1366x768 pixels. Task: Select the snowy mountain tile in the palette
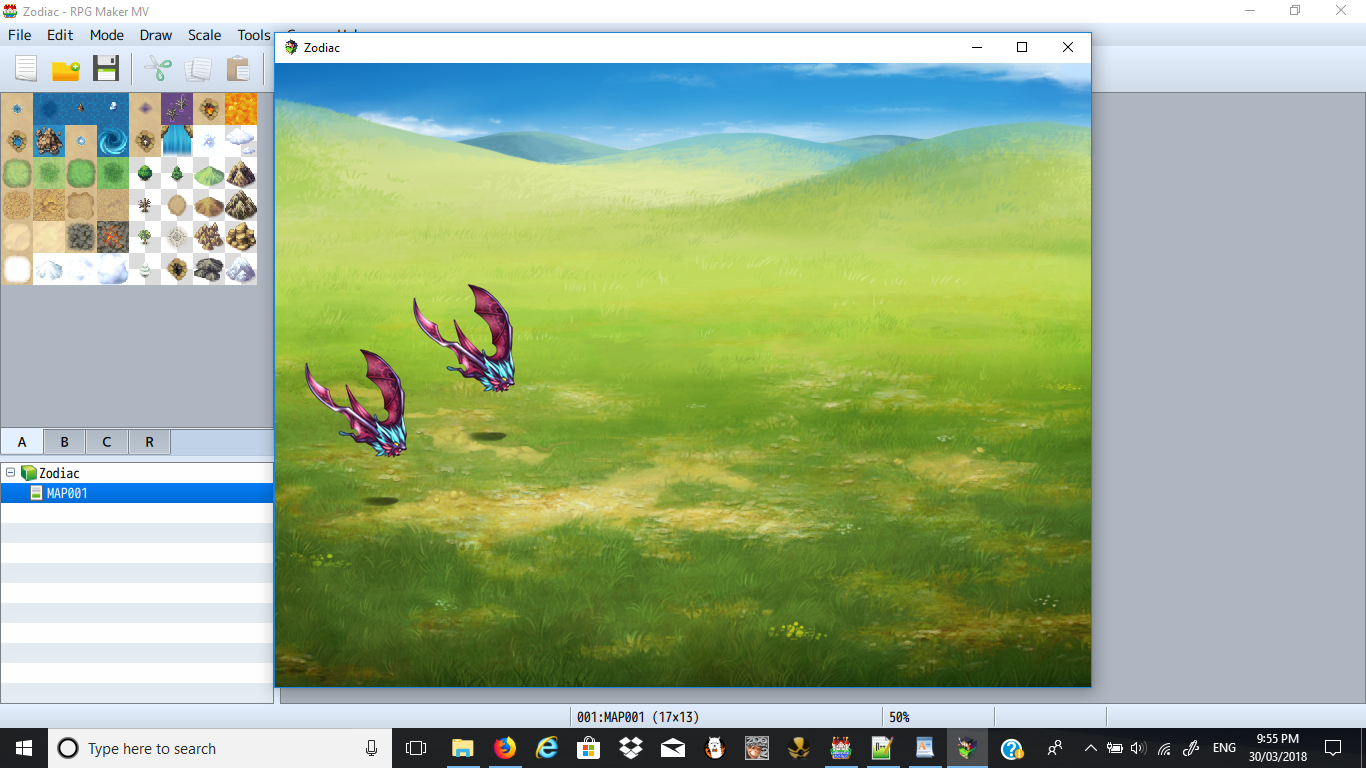[x=241, y=269]
